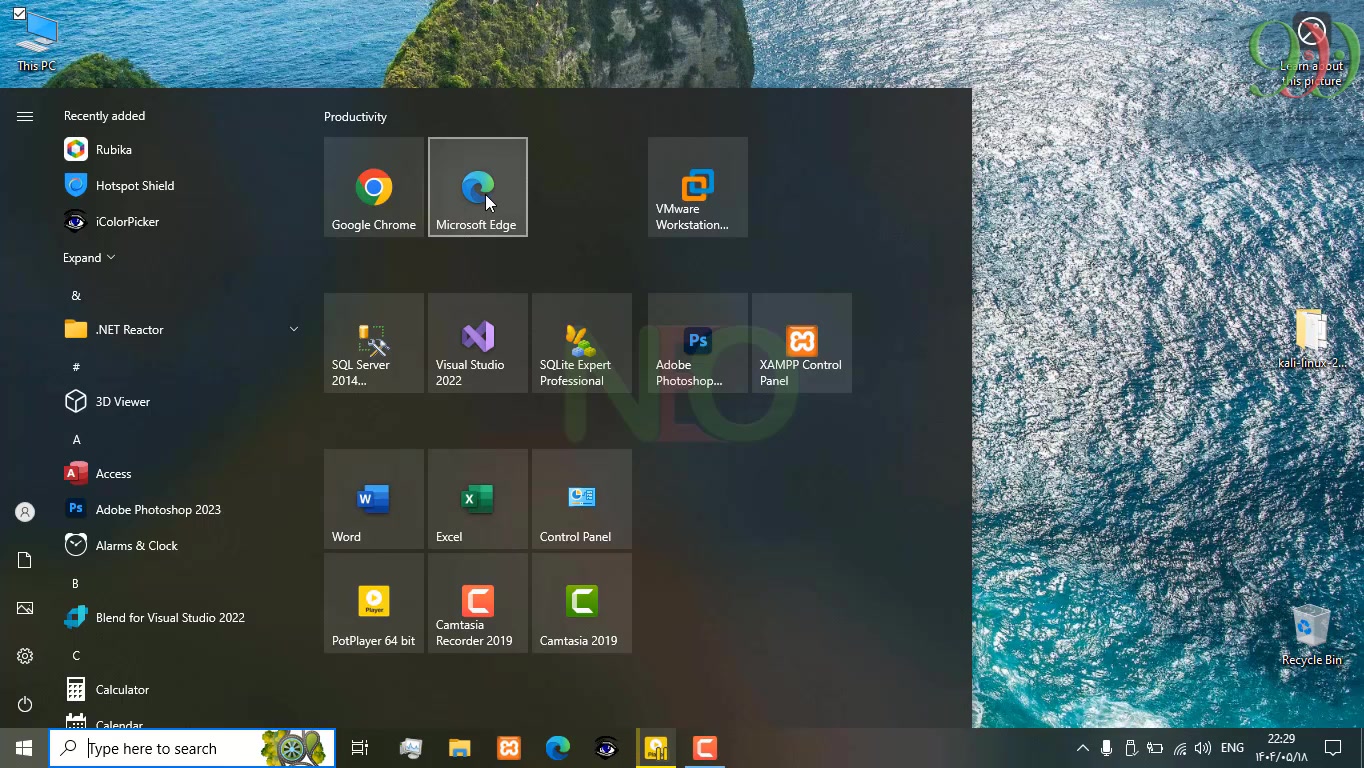Click the letter C group header
Viewport: 1364px width, 768px height.
click(x=76, y=656)
